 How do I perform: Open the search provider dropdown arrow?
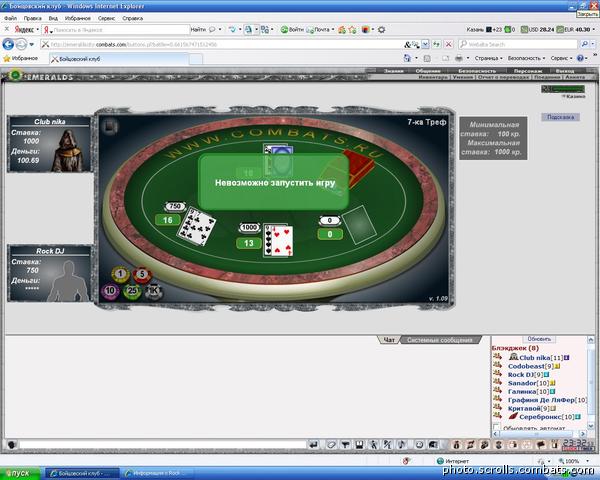[593, 44]
